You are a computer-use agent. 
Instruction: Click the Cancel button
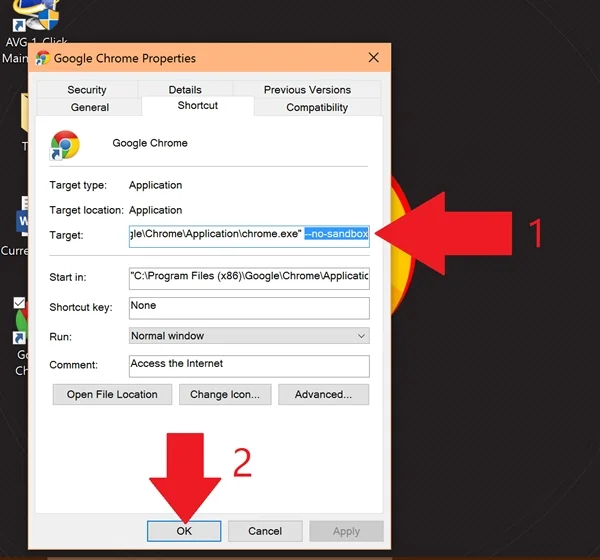265,531
